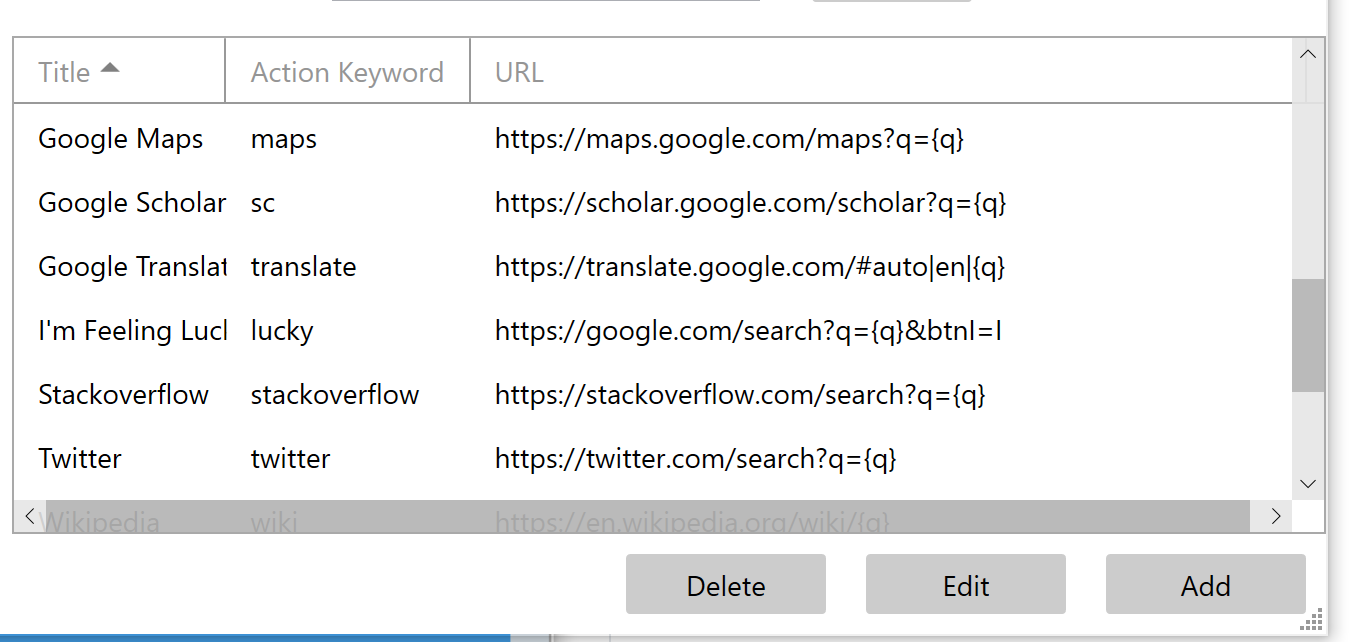
Task: Select the I'm Feeling Lucky title cell
Action: click(x=132, y=331)
